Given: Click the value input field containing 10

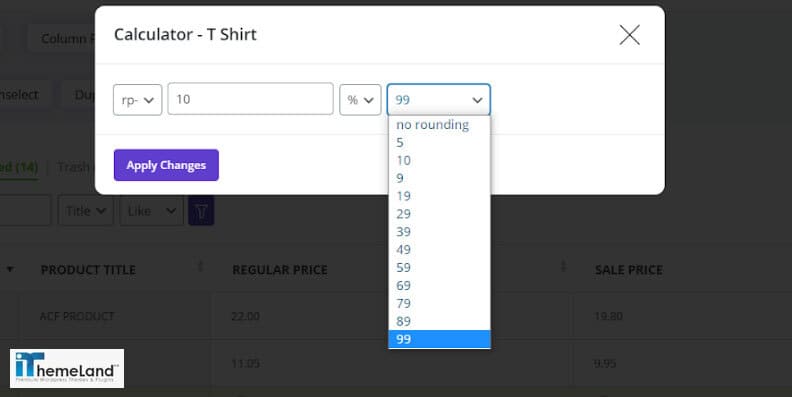Looking at the screenshot, I should tap(251, 99).
